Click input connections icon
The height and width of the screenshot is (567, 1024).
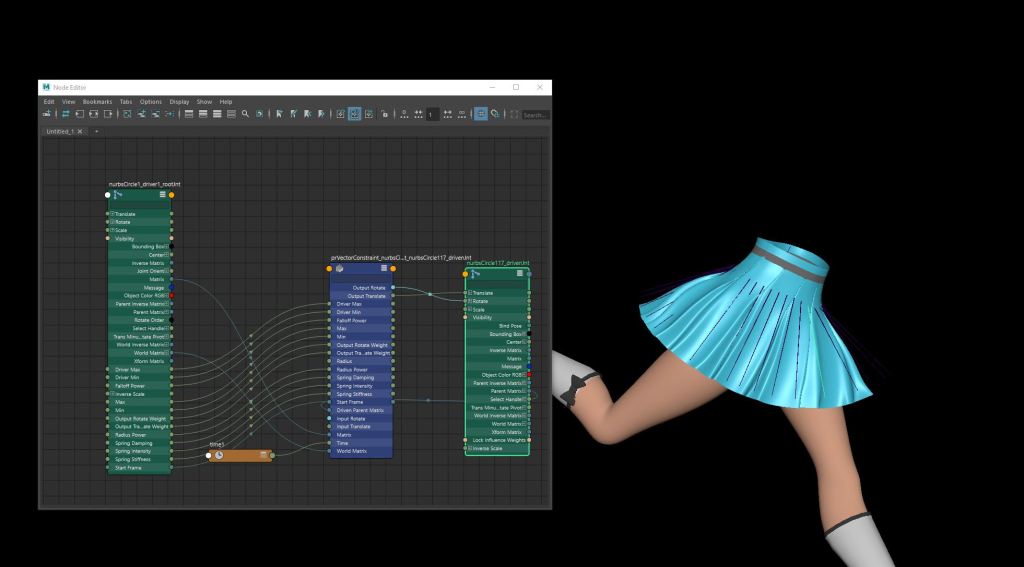[80, 114]
